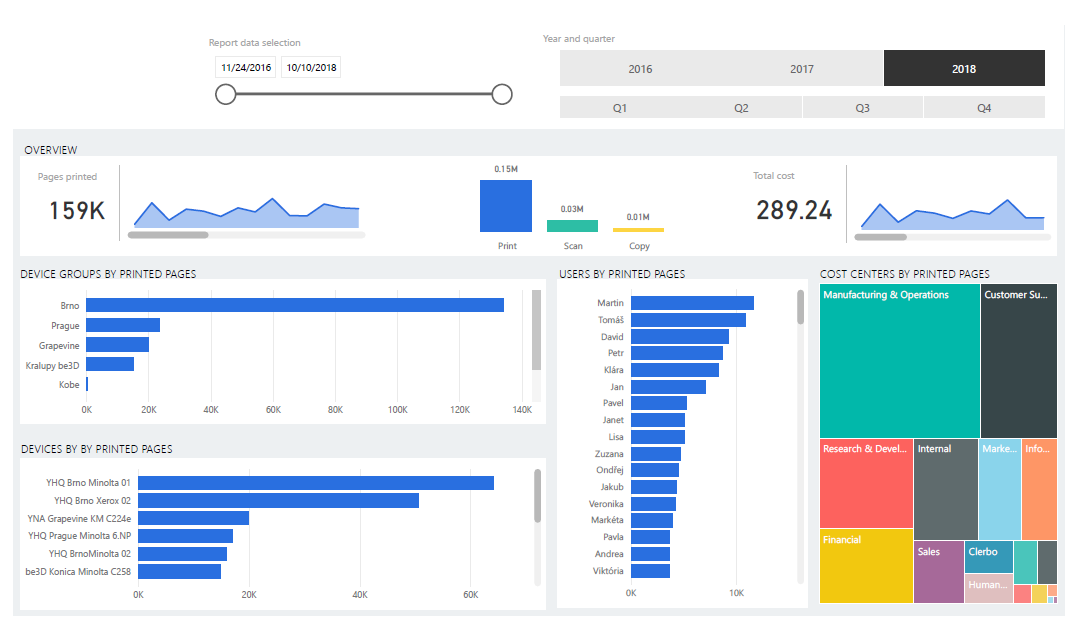Click the end date field 10/10/2018
The image size is (1080, 634).
pyautogui.click(x=310, y=68)
